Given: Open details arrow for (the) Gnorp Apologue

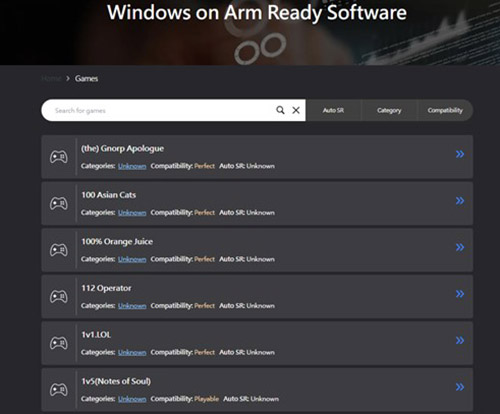Looking at the screenshot, I should pos(460,154).
